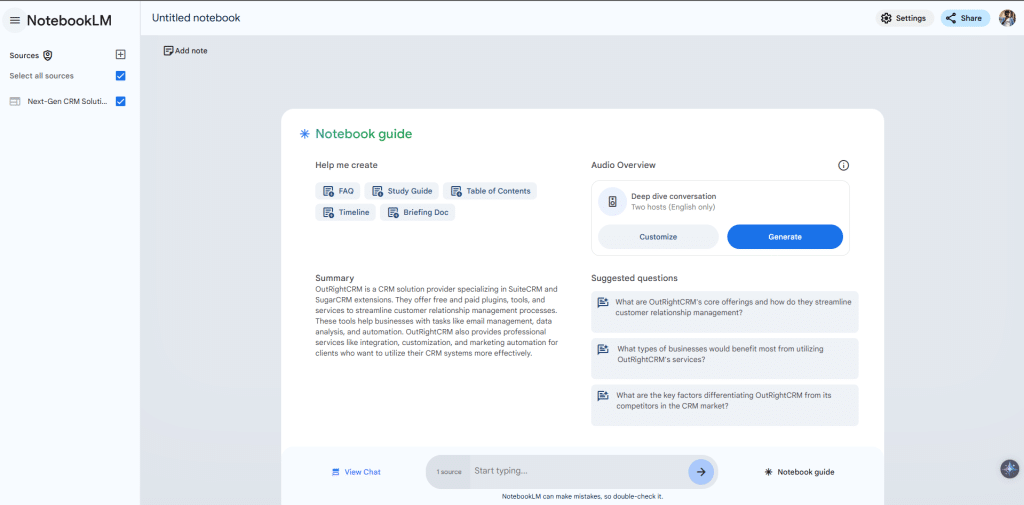Toggle the Select all sources checkbox
The image size is (1024, 505).
point(120,76)
